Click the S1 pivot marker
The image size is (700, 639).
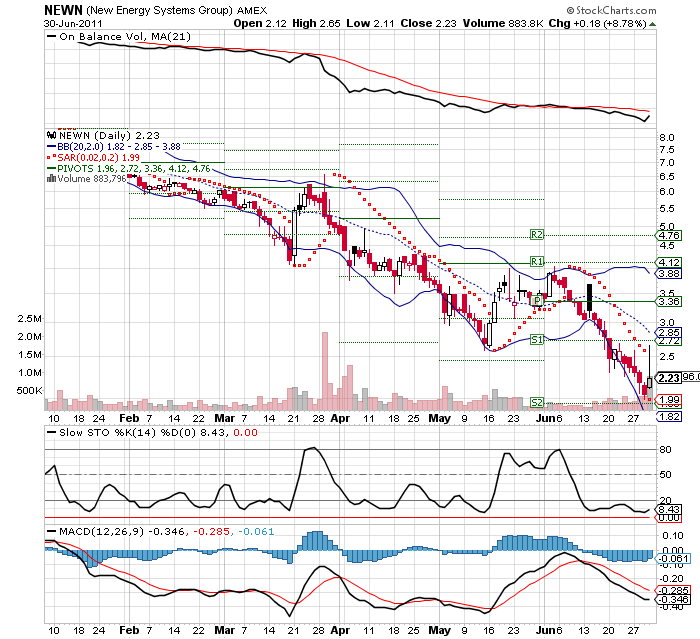537,339
